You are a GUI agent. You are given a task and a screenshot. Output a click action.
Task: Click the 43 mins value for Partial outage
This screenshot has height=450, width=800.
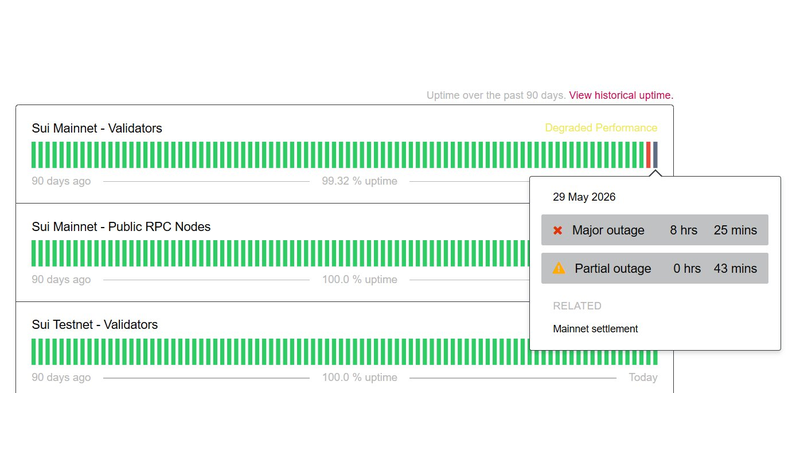(735, 268)
